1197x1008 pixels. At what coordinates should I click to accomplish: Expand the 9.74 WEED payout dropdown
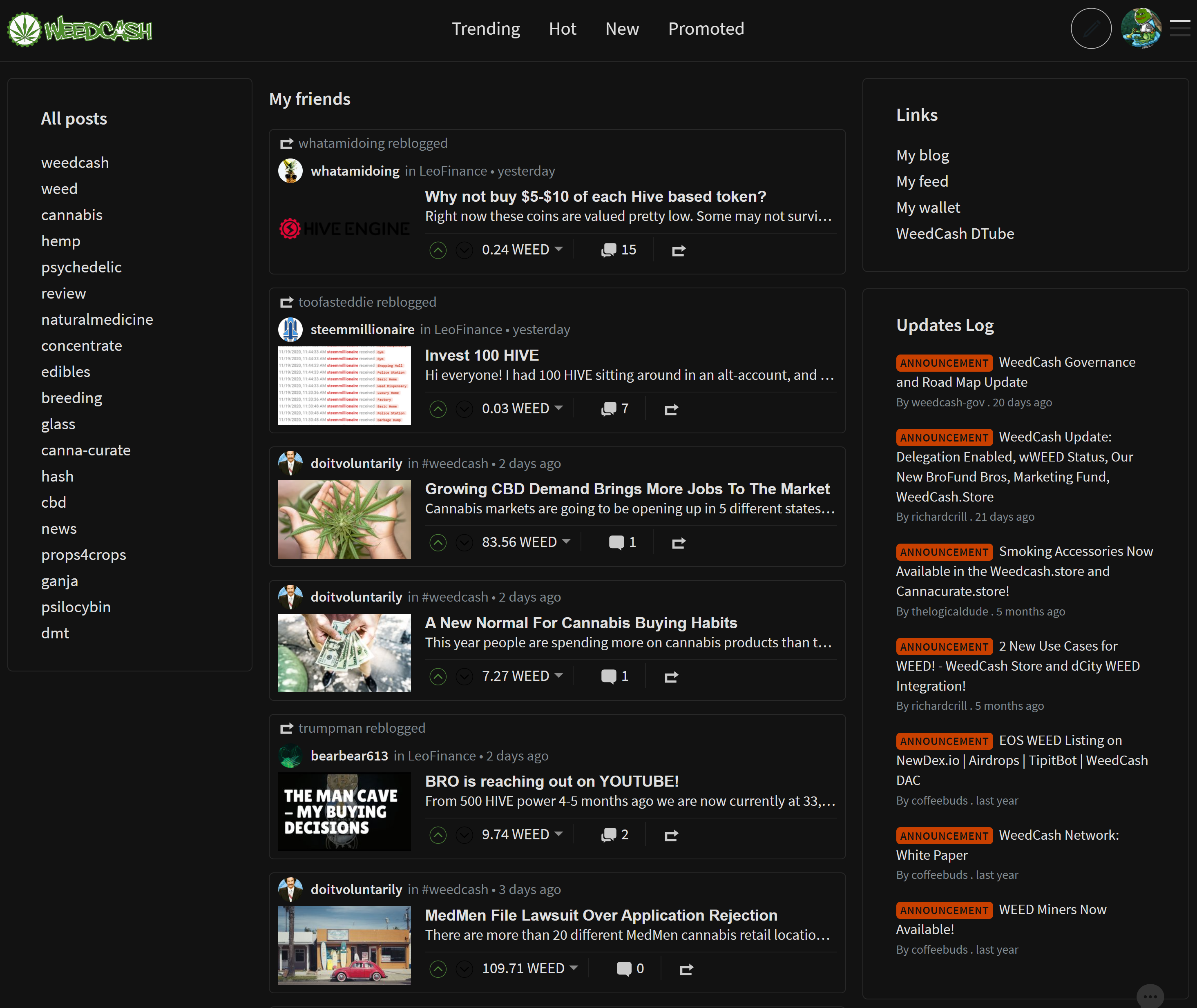click(558, 834)
